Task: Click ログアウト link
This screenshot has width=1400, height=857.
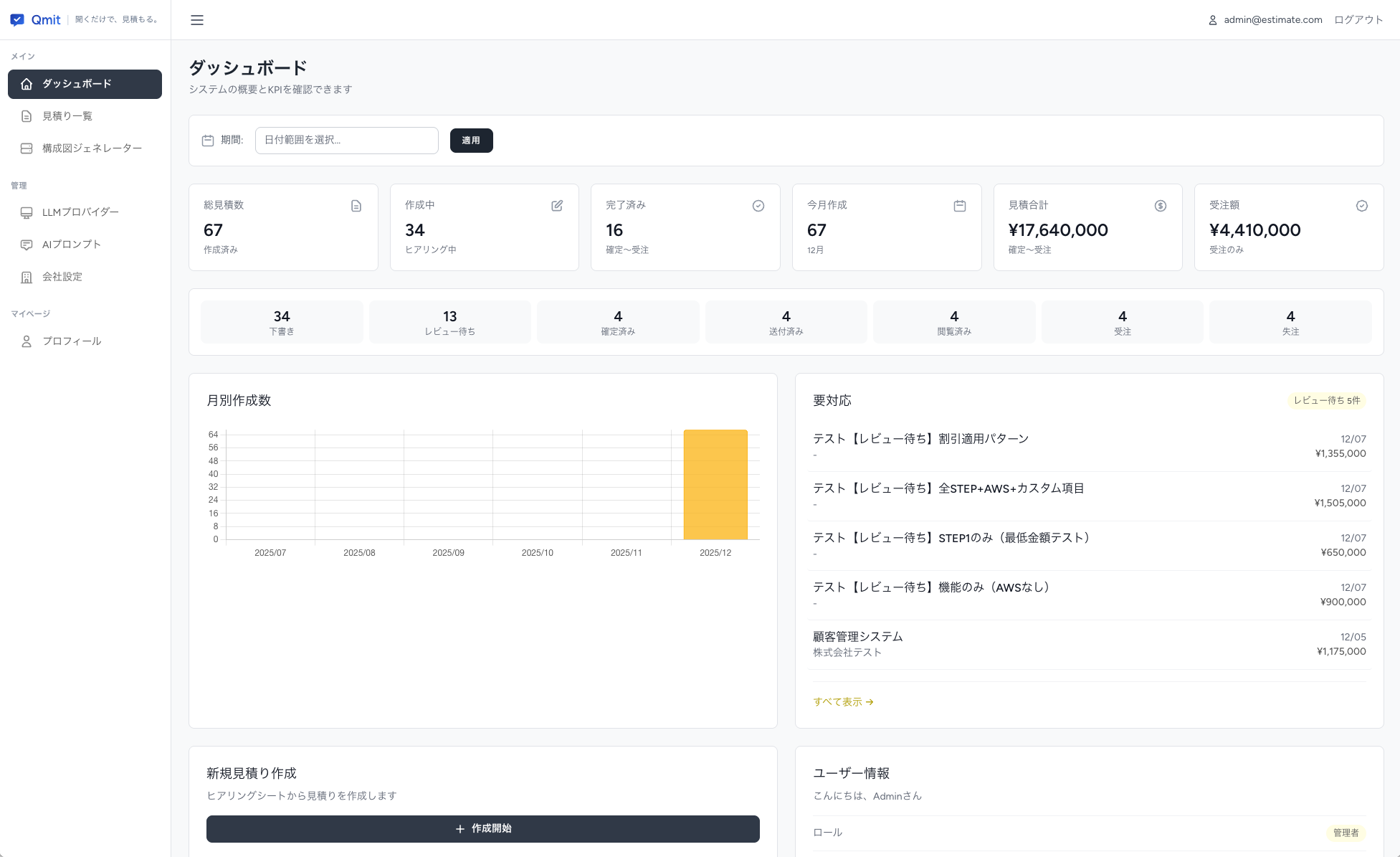Action: (1358, 20)
